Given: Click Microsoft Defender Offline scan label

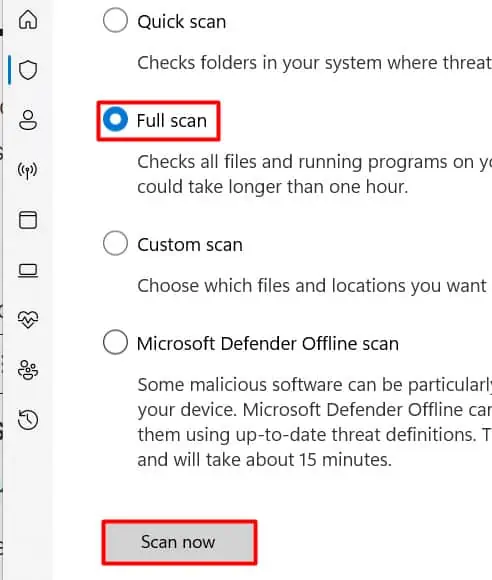Looking at the screenshot, I should [x=268, y=344].
